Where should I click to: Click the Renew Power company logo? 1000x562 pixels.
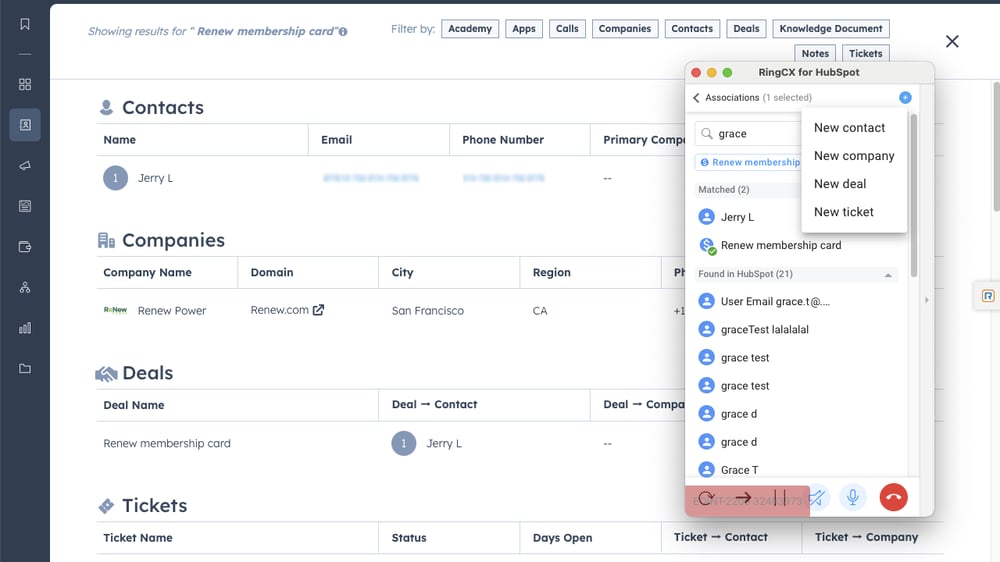tap(115, 310)
